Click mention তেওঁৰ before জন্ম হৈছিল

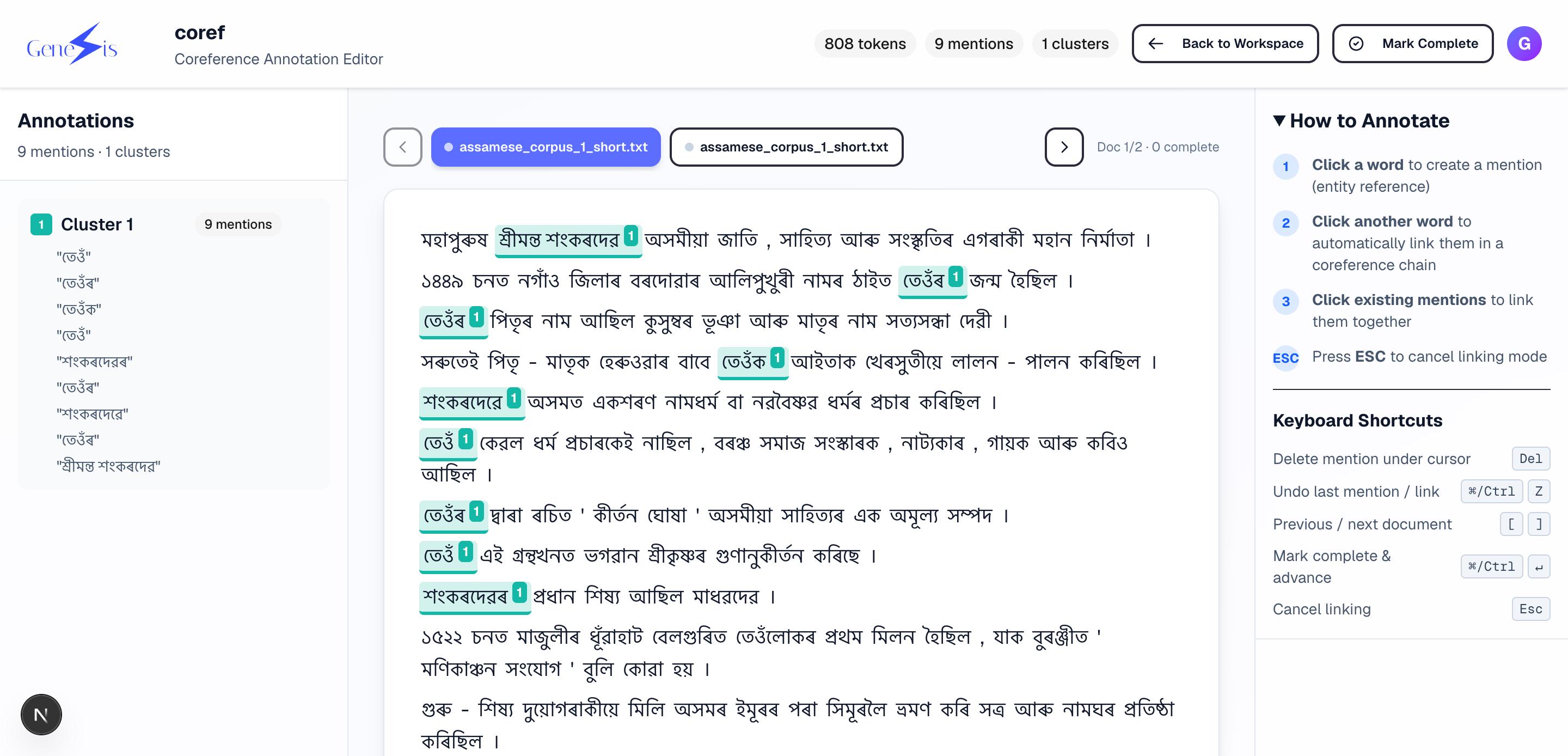(932, 281)
